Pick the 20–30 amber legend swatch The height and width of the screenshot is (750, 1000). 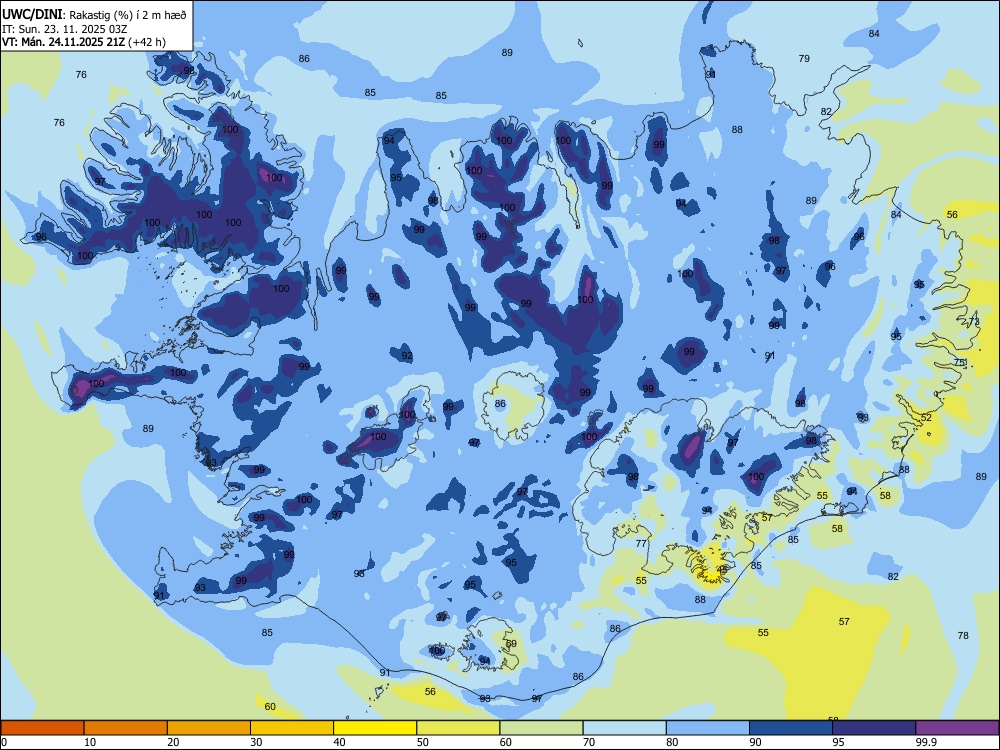(209, 728)
